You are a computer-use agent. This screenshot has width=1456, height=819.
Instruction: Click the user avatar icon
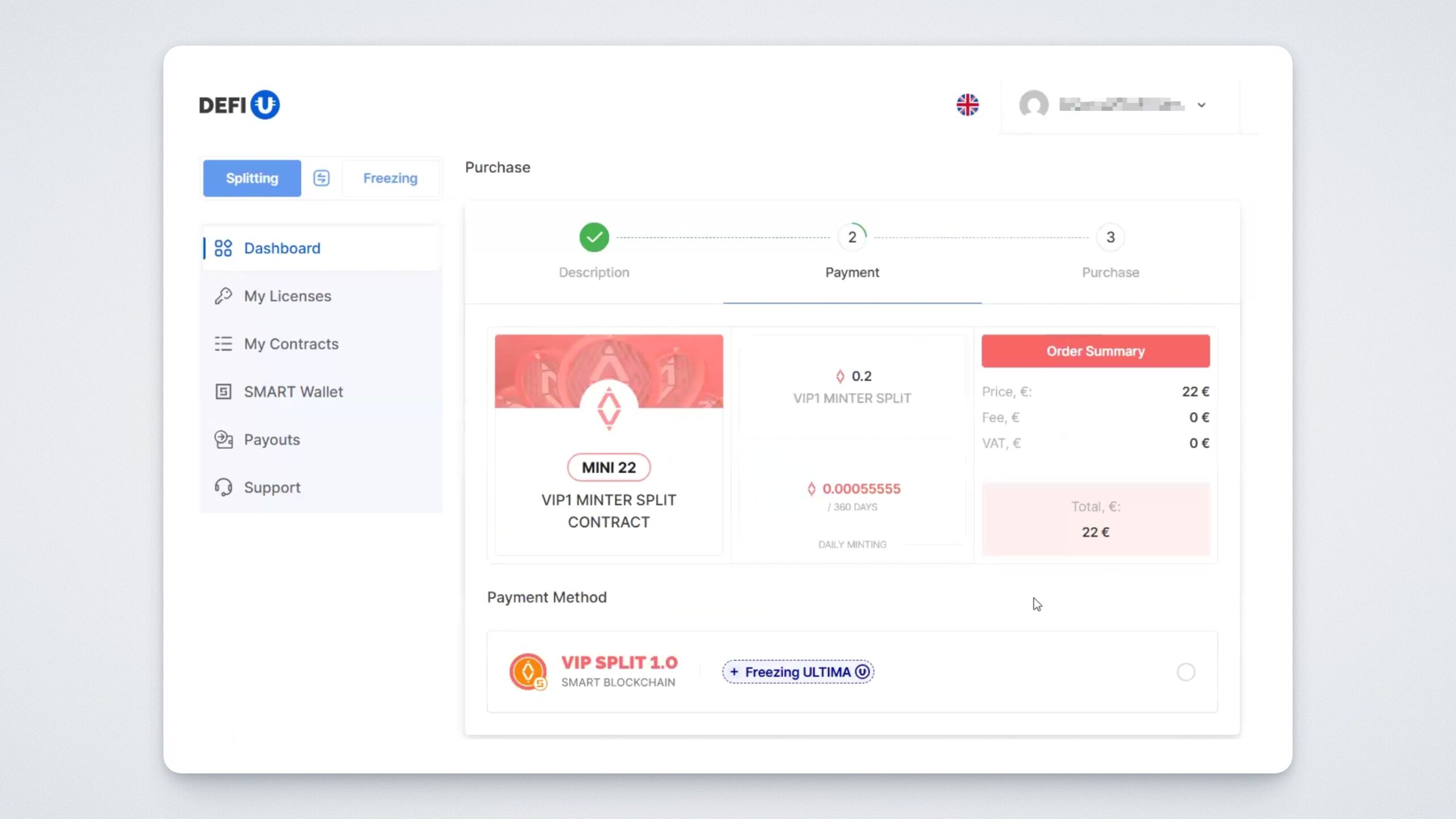click(1033, 105)
